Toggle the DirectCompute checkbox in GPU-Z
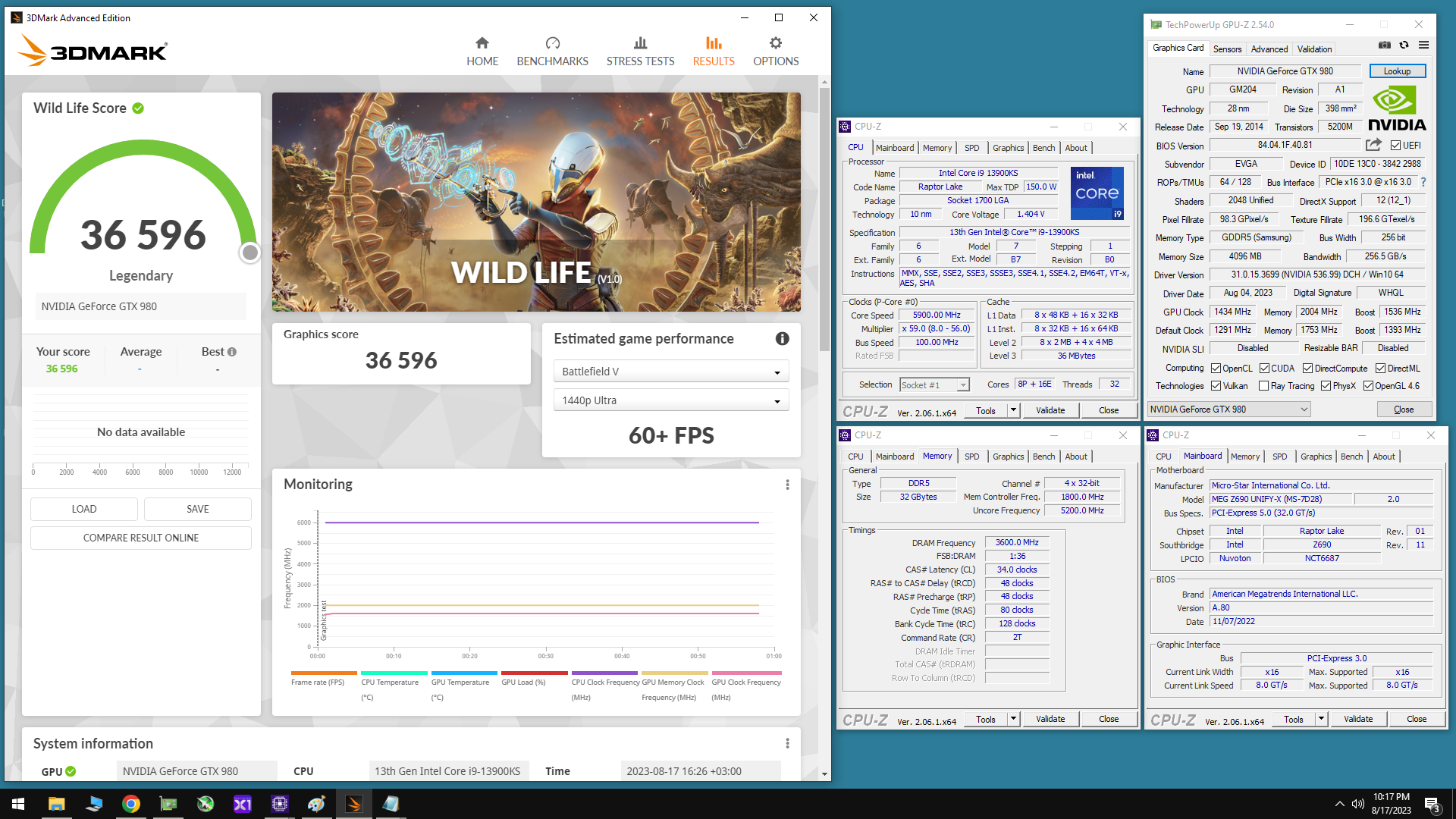The width and height of the screenshot is (1456, 819). 1307,369
